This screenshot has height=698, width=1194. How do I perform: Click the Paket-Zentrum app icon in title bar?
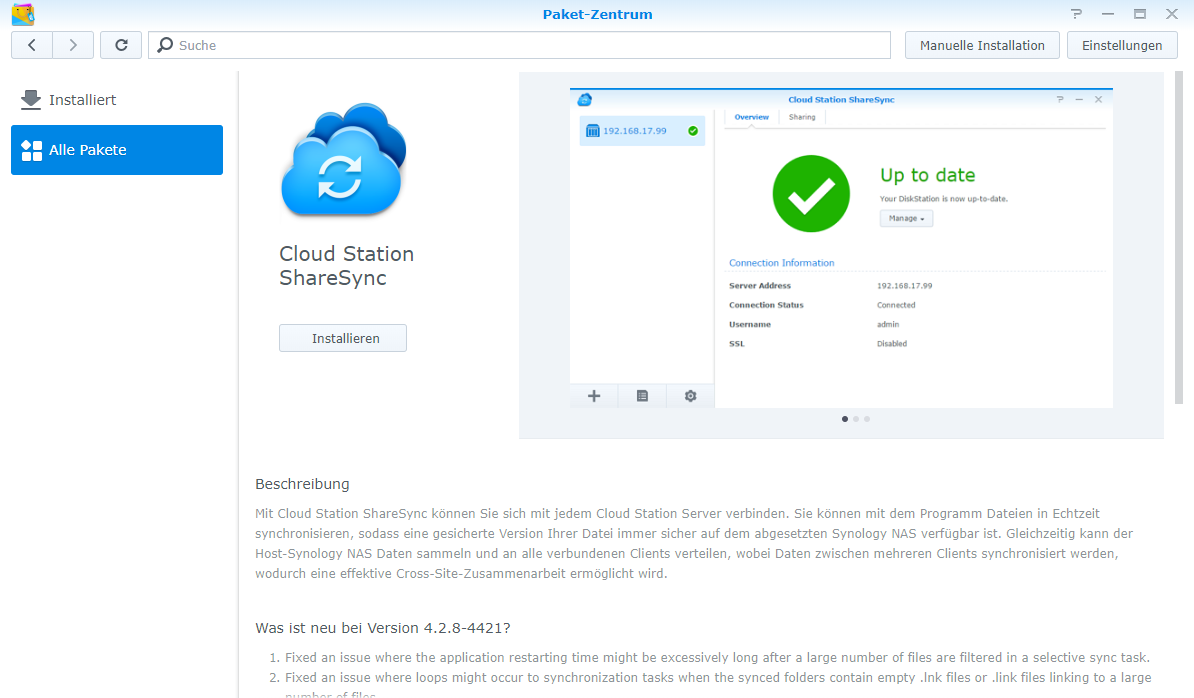click(x=23, y=14)
